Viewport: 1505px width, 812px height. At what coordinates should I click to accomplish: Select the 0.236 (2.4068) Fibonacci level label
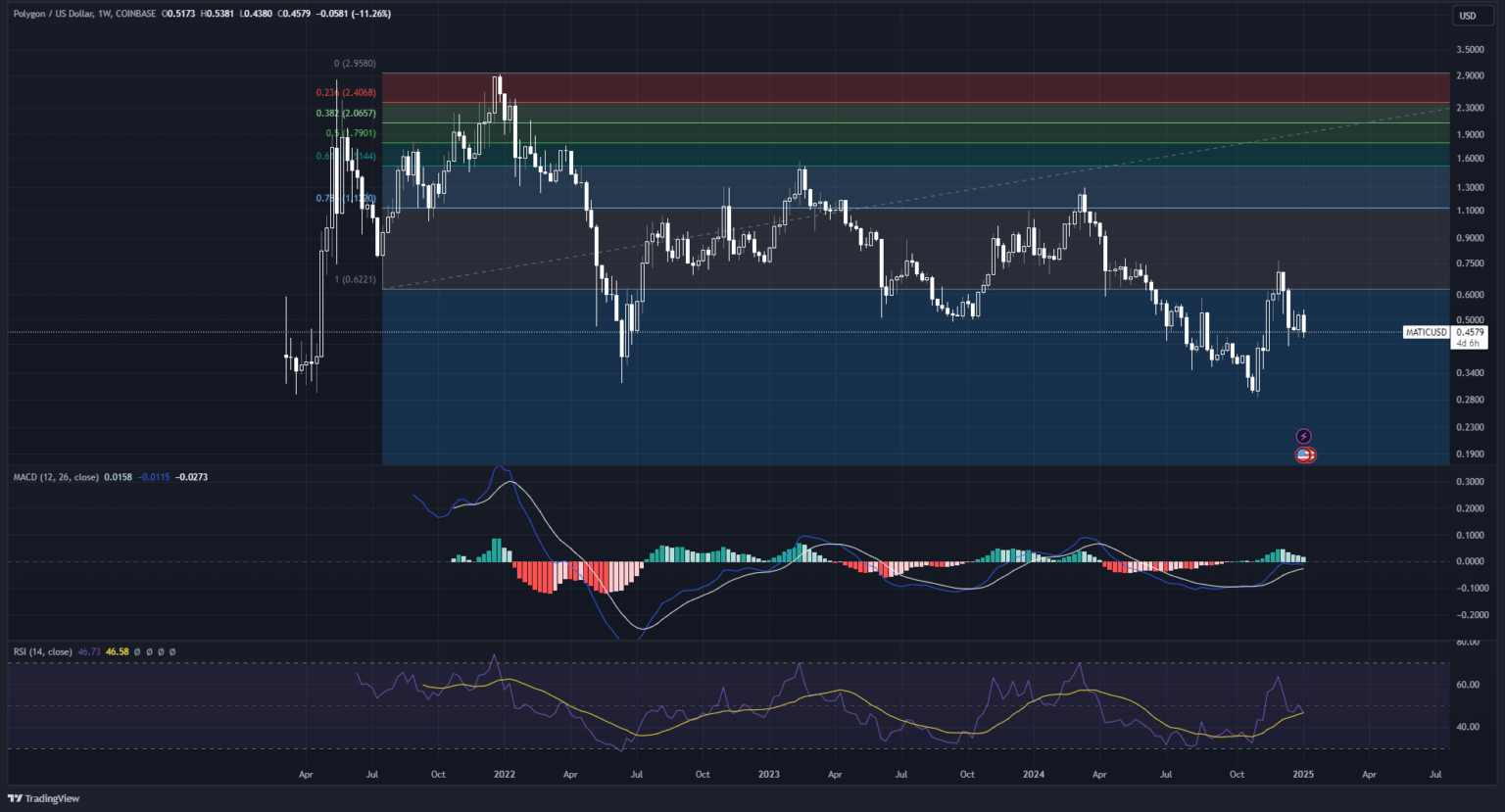click(346, 93)
